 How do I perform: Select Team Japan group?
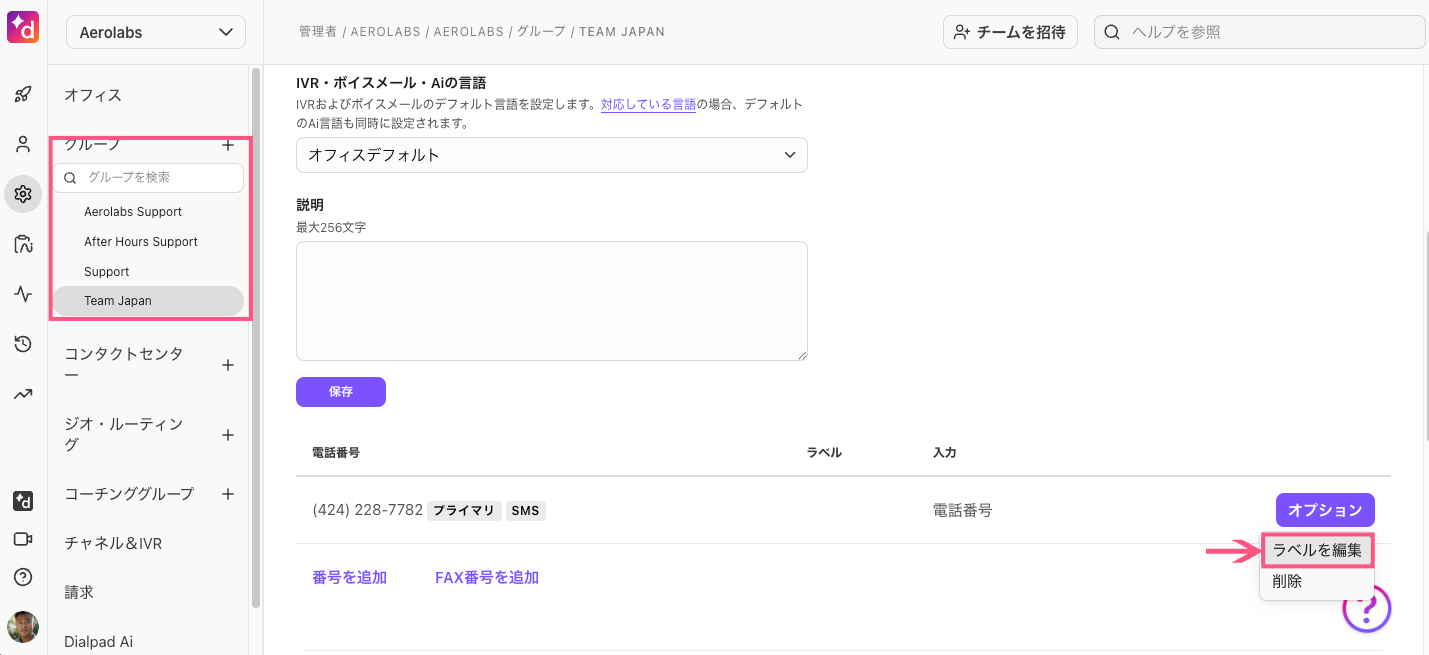(x=149, y=301)
